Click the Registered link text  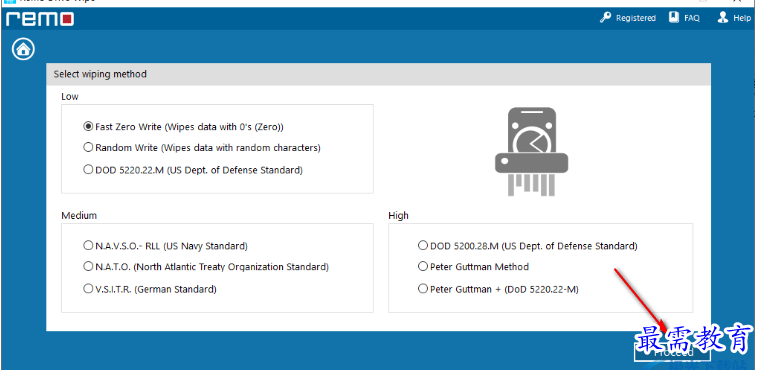pos(636,18)
